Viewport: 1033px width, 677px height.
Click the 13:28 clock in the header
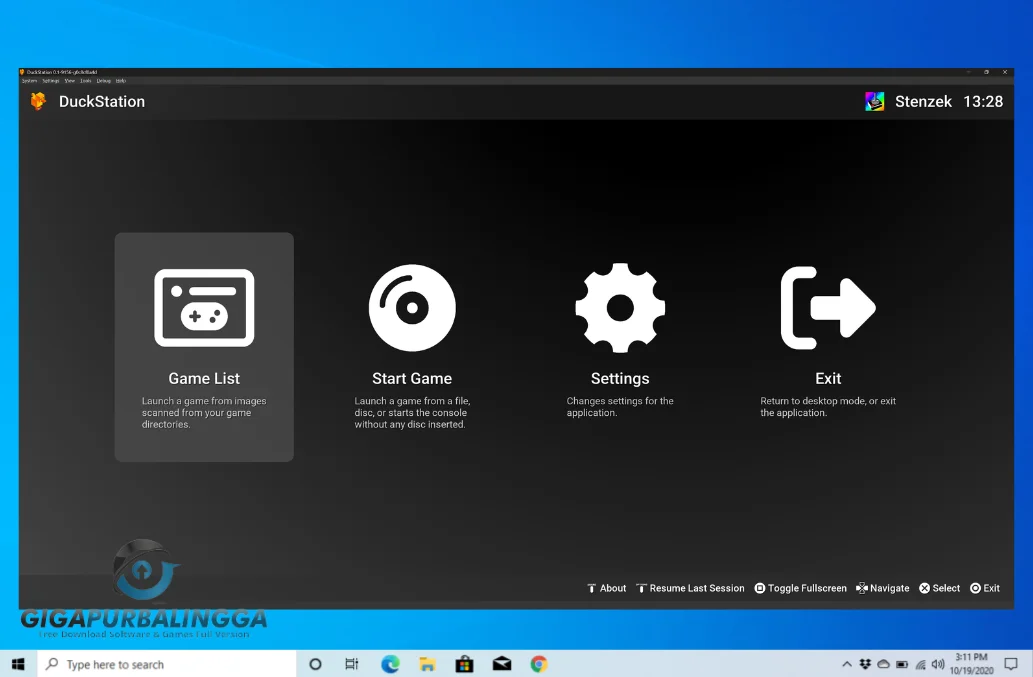[983, 101]
